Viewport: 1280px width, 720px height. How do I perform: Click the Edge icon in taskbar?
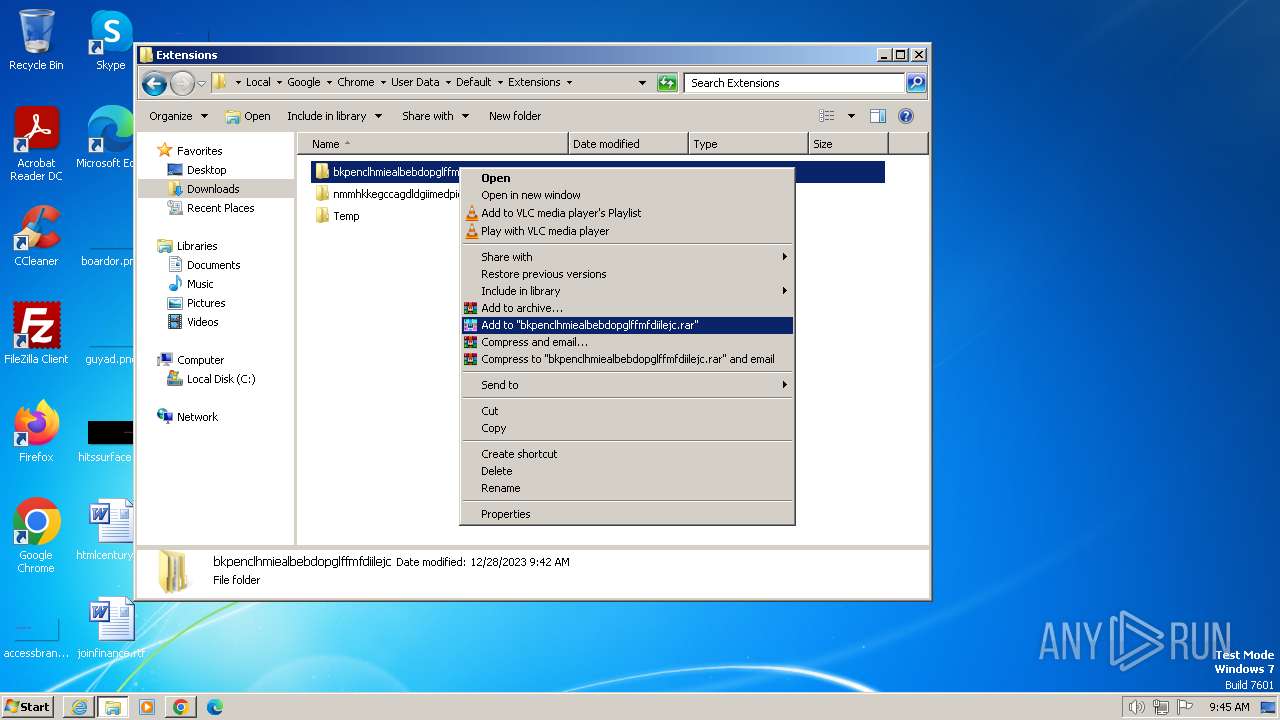coord(215,707)
